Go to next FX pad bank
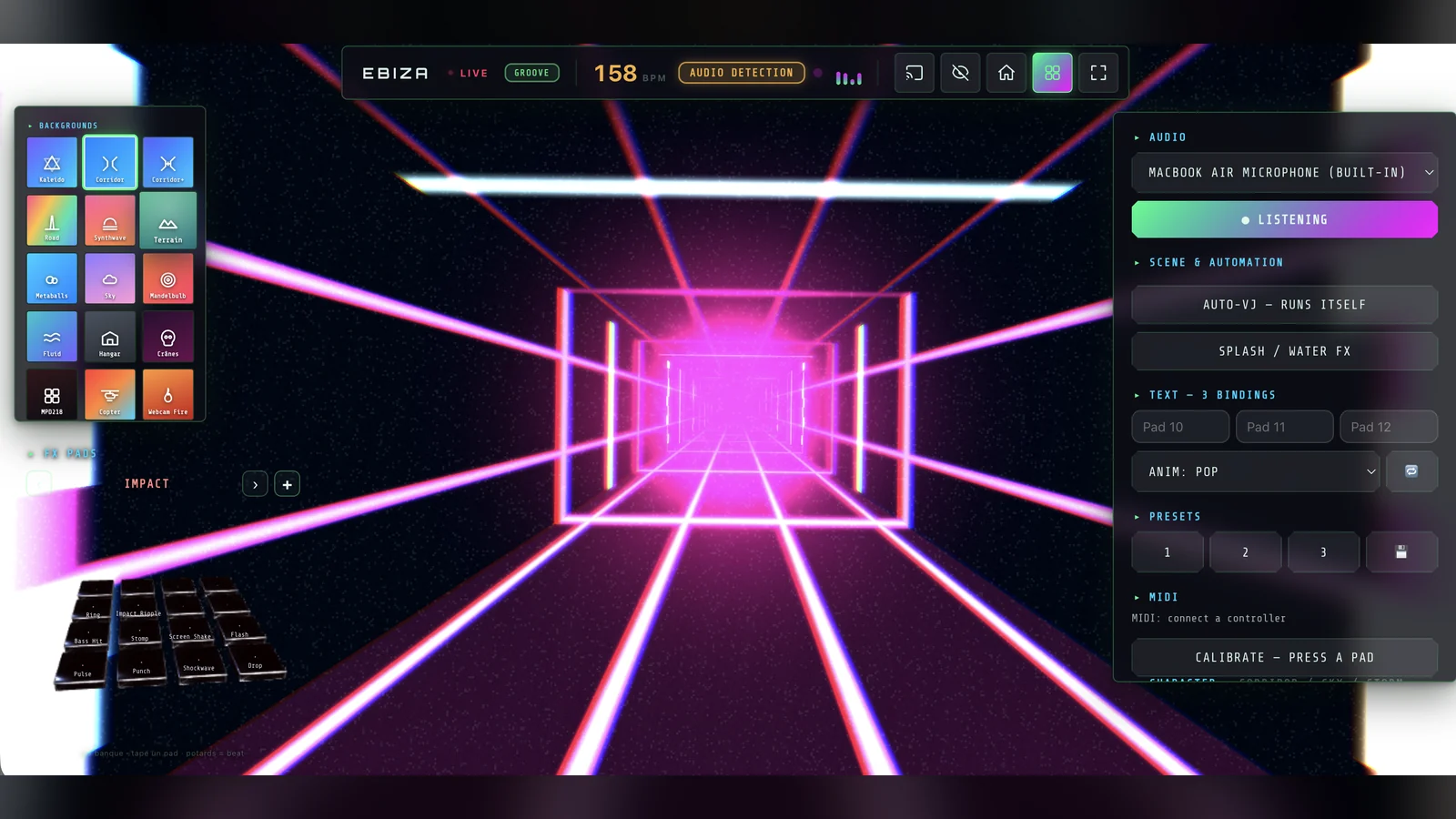Image resolution: width=1456 pixels, height=819 pixels. 256,484
